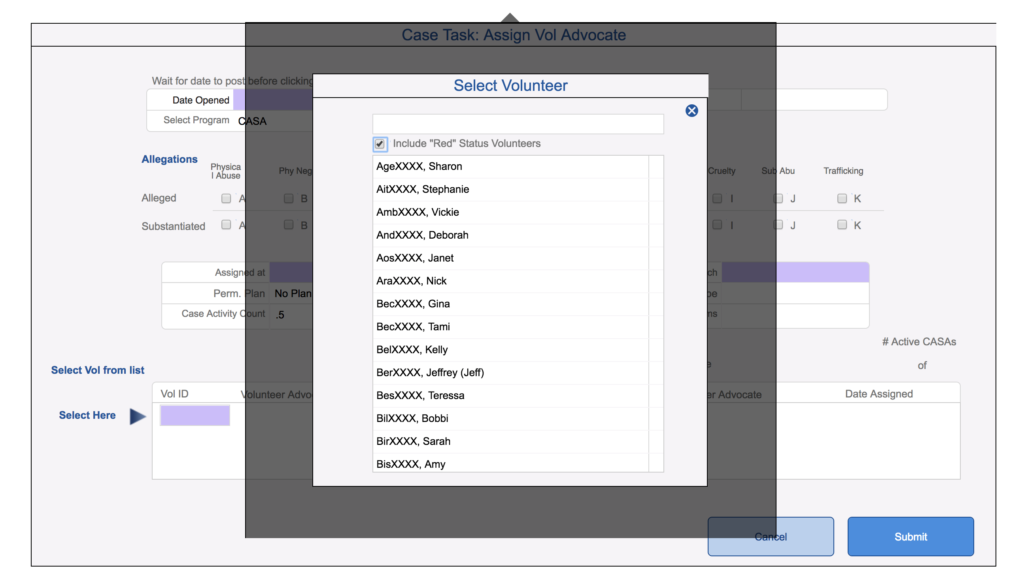Click the blue Select Here arrow
Screen dimensions: 1024x580
coord(137,416)
